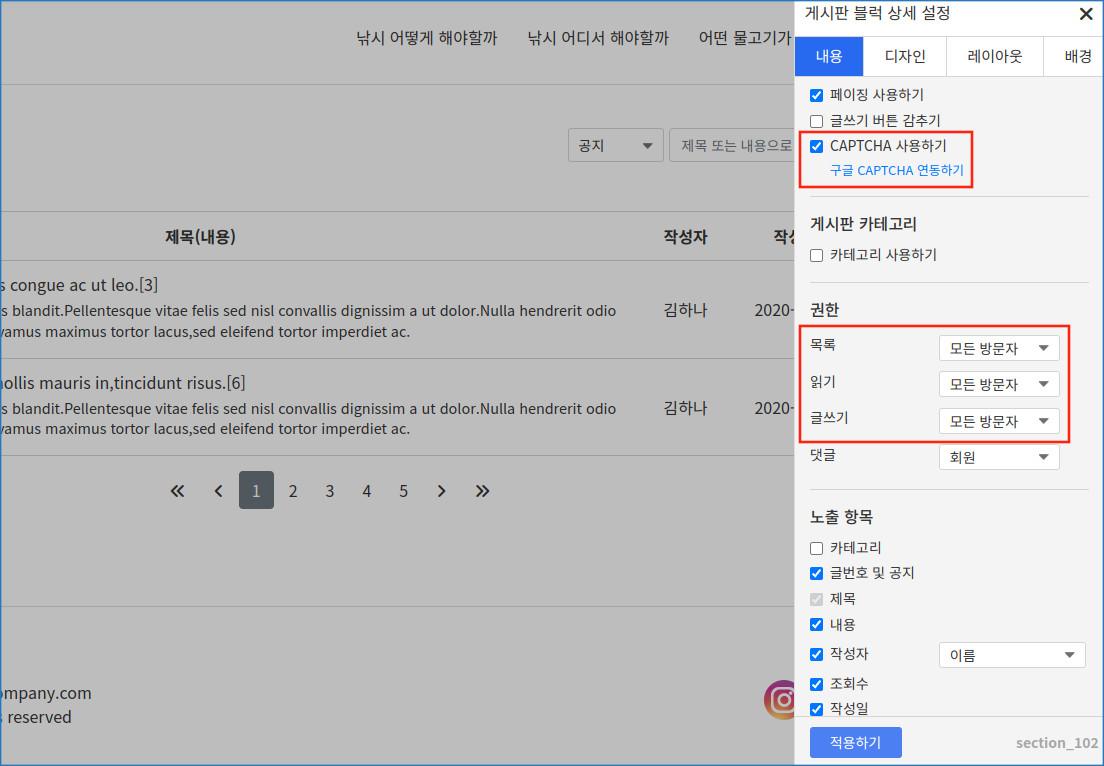Close the 게시판 블럭 상세 설정 panel

[x=1085, y=14]
